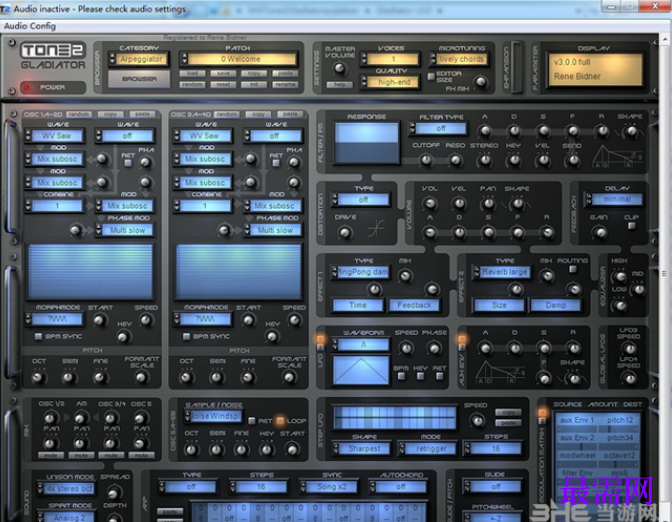This screenshot has height=522, width=672.
Task: Click the OSC 1A-2D waveform display
Action: click(x=90, y=272)
